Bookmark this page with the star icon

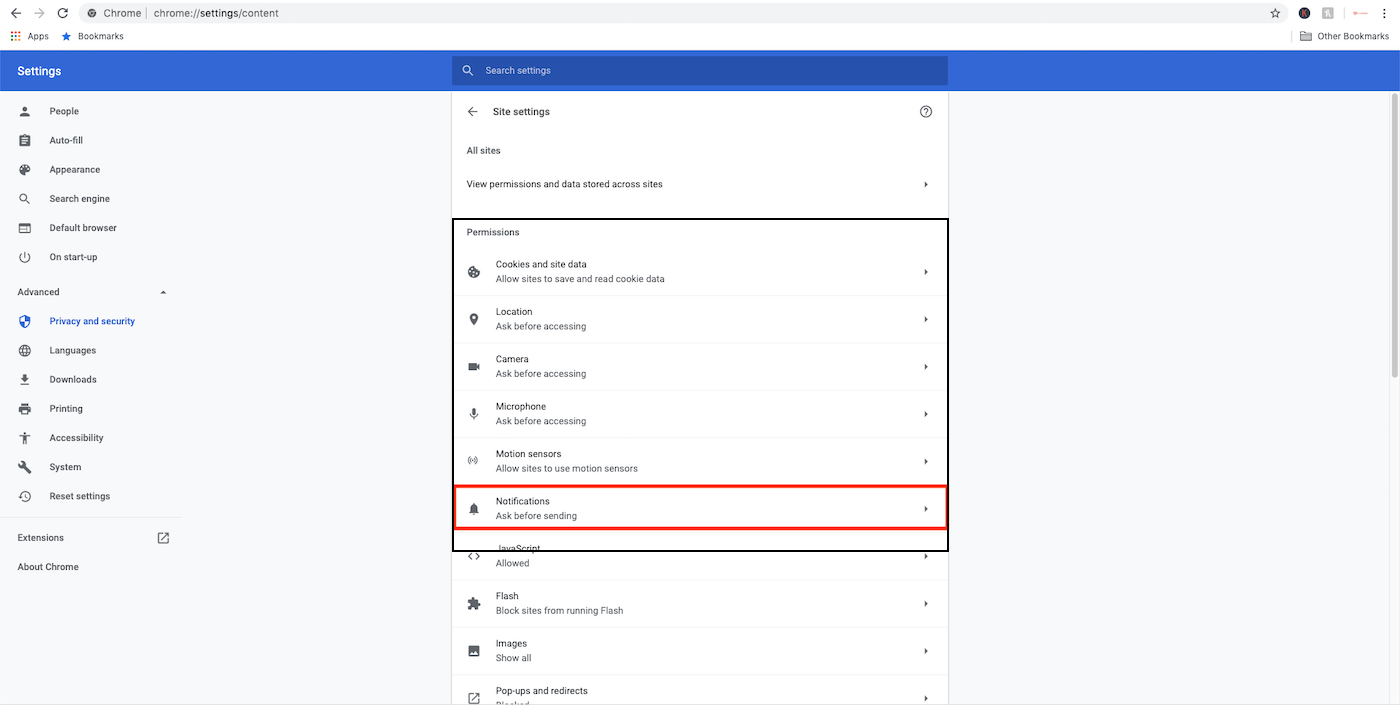click(x=1275, y=13)
